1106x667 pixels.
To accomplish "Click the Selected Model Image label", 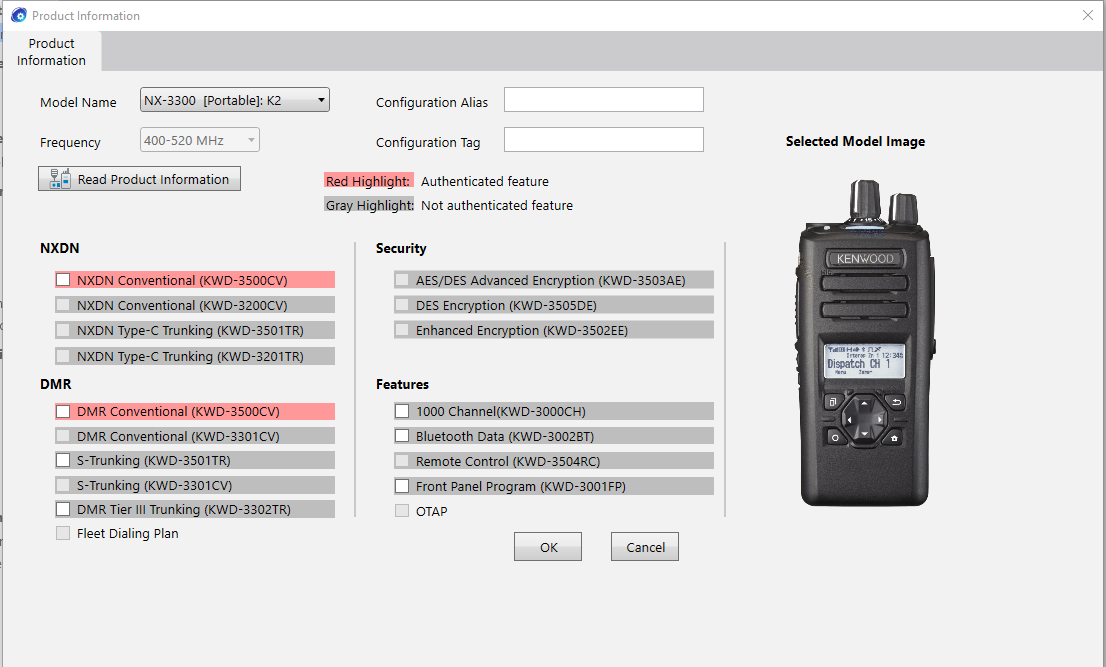I will (x=855, y=141).
